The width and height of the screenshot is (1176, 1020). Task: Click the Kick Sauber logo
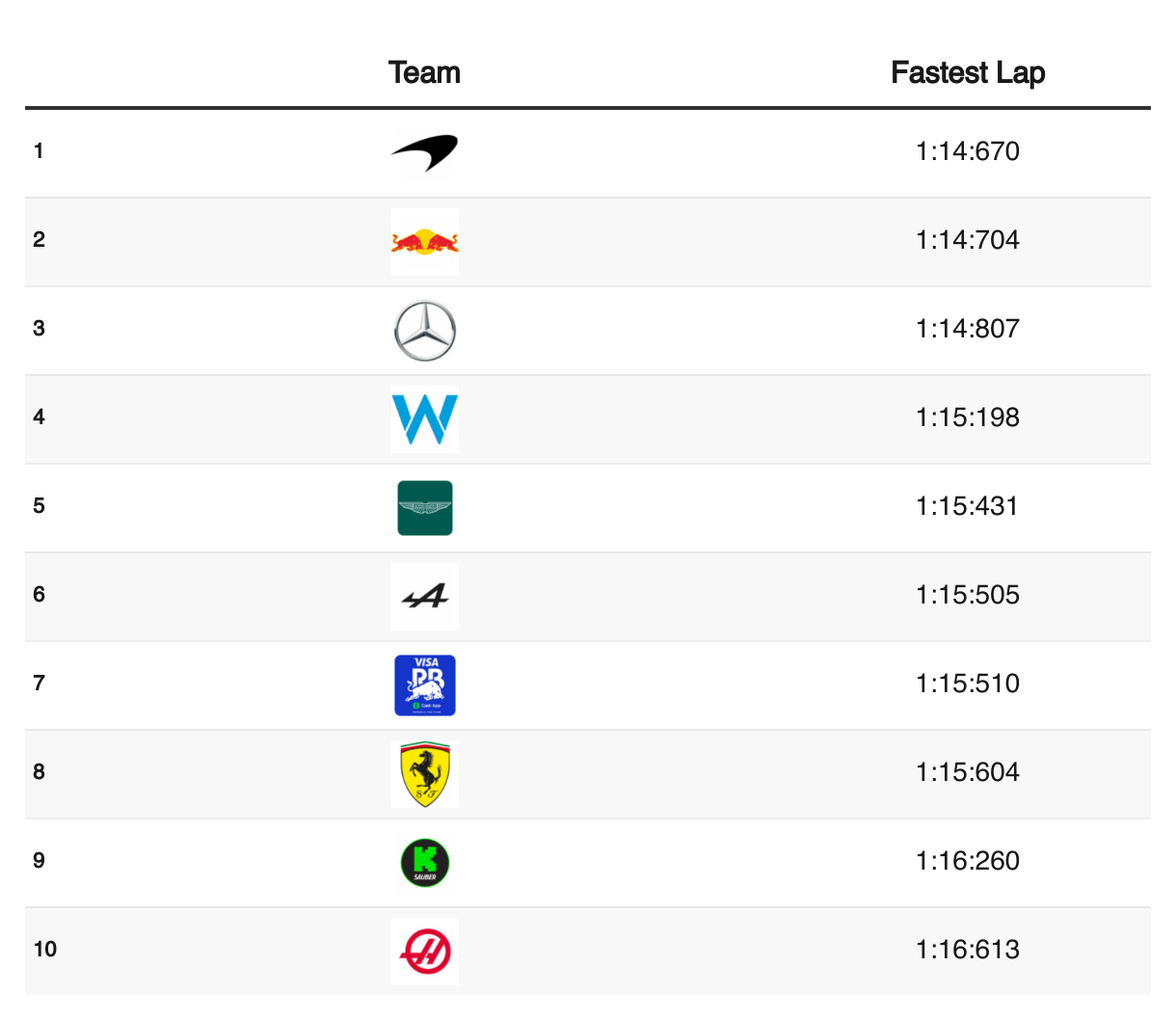(424, 863)
